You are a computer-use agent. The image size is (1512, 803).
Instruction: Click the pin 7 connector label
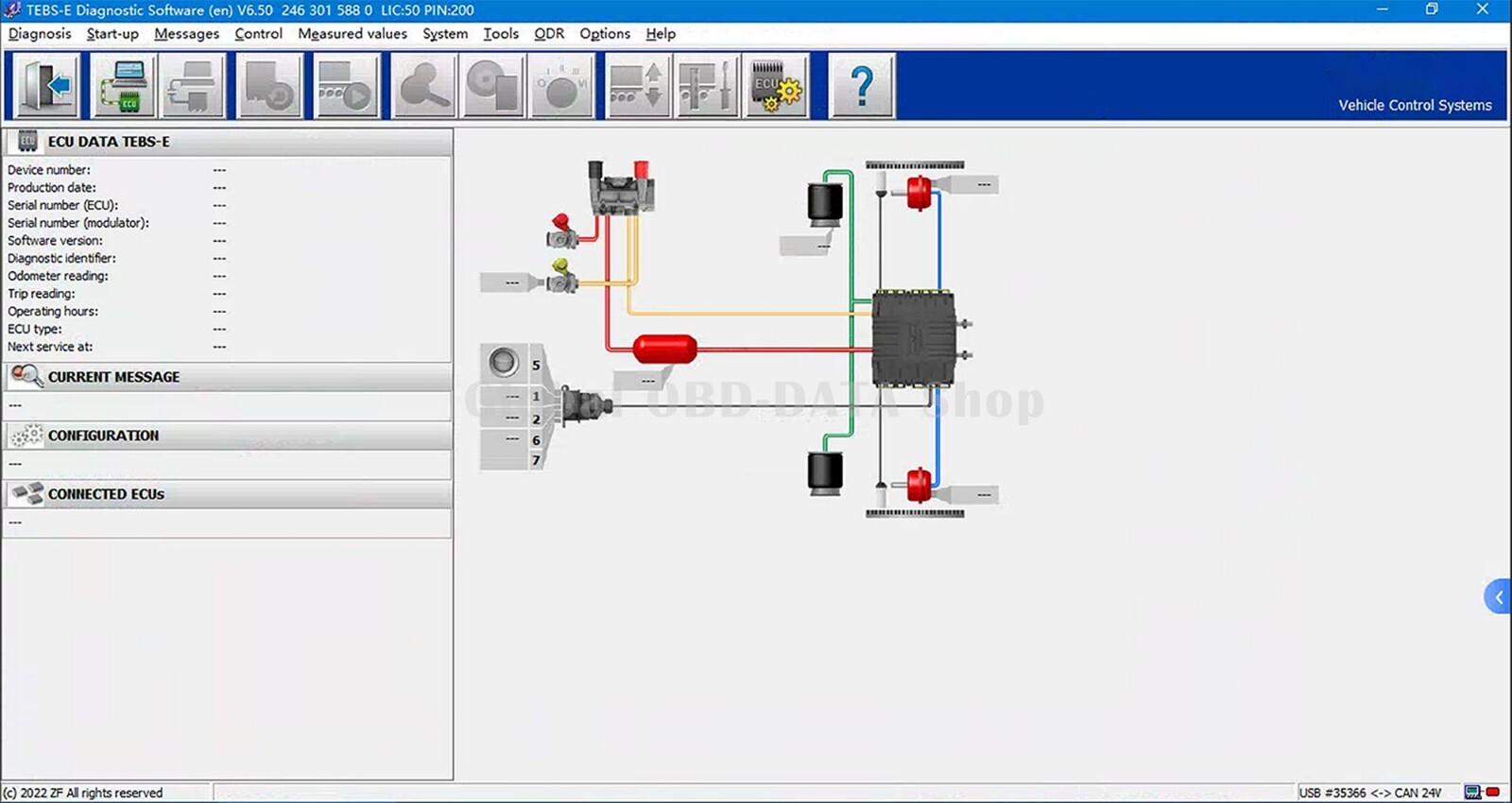(536, 460)
